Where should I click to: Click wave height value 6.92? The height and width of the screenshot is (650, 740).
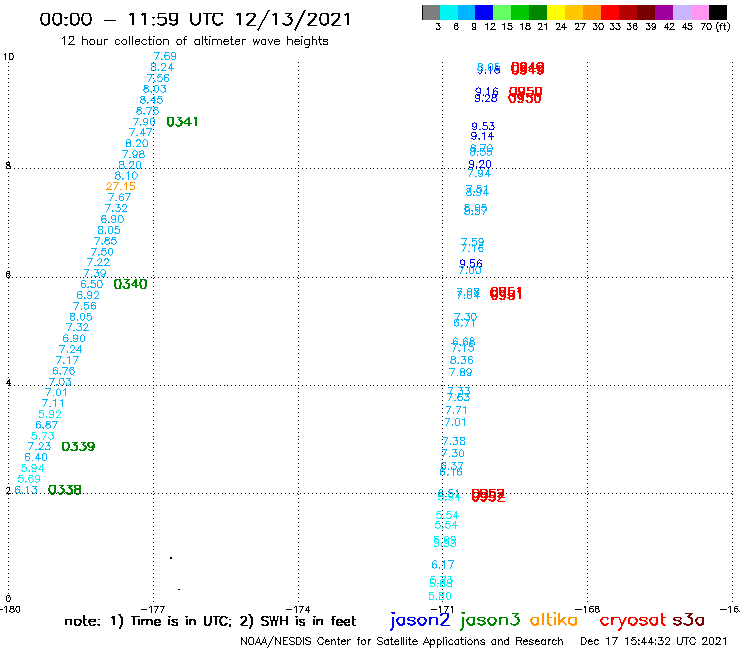[x=88, y=295]
